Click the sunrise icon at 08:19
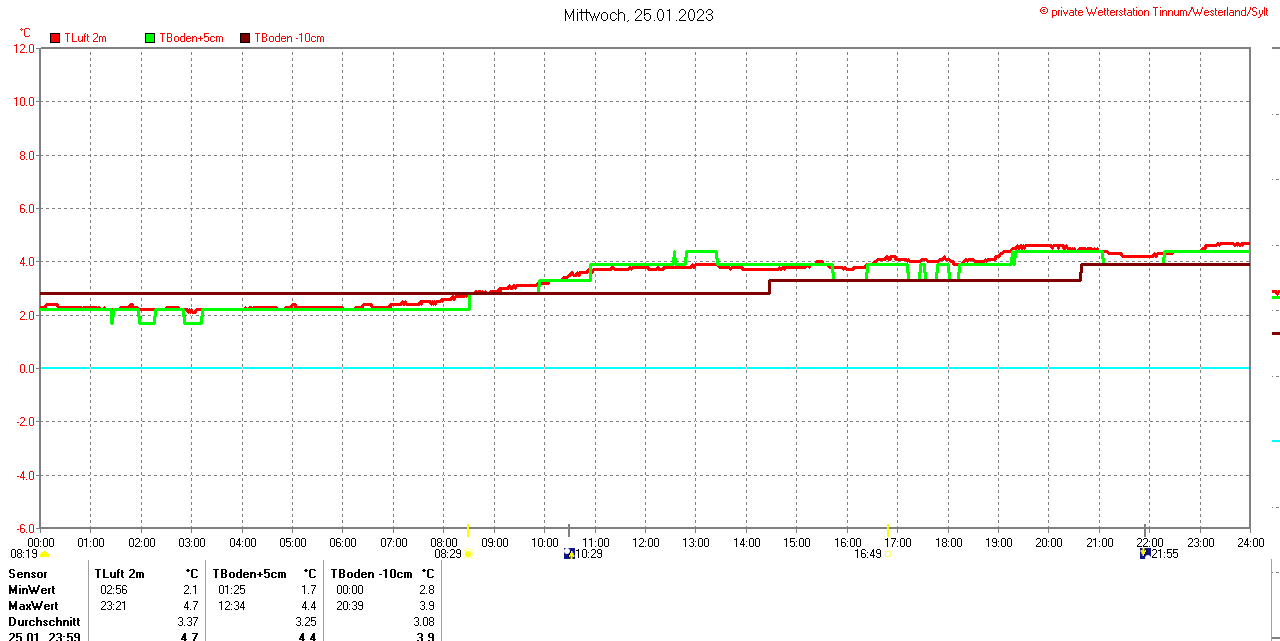The width and height of the screenshot is (1280, 641). click(44, 554)
